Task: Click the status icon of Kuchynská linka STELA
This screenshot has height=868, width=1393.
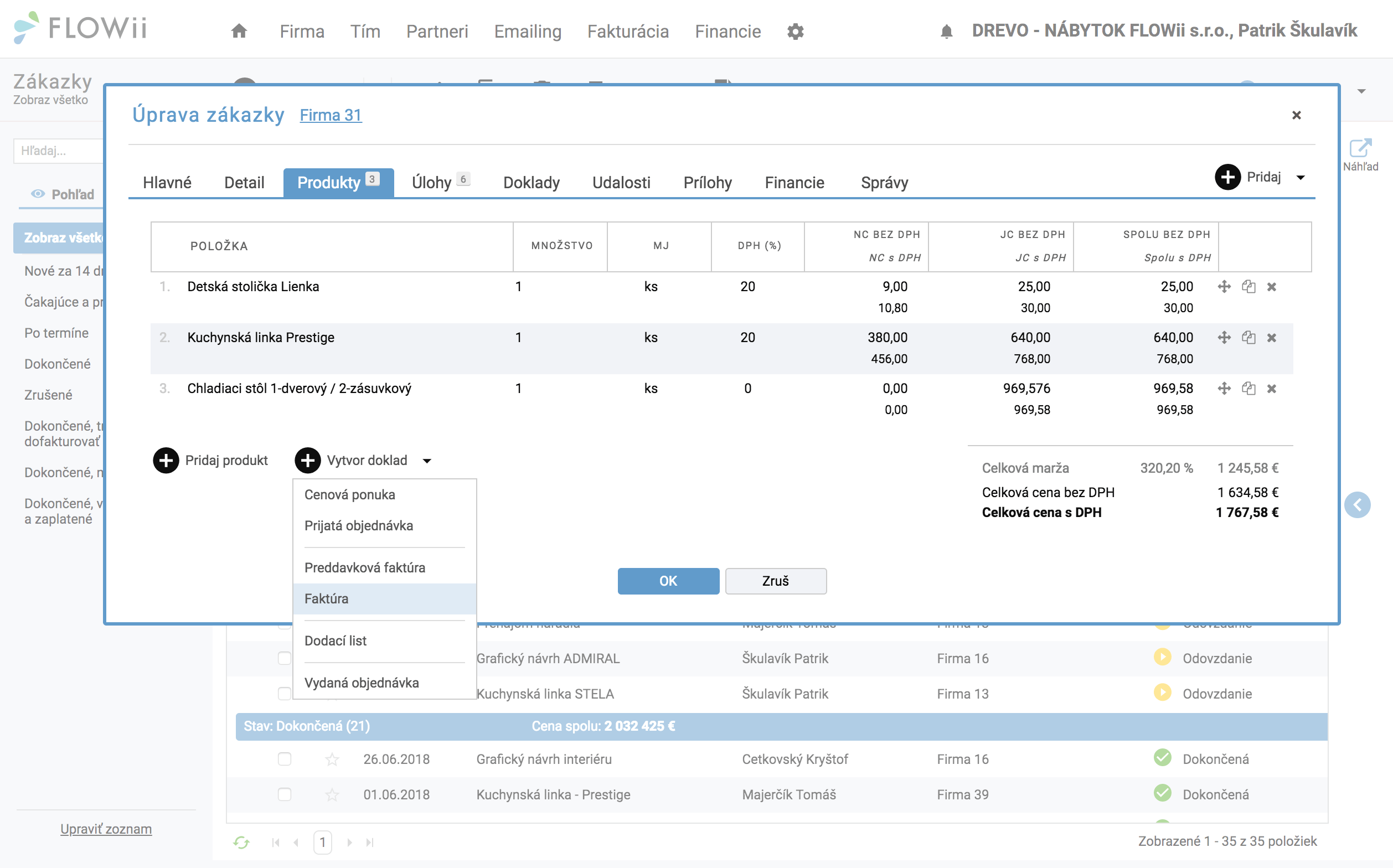Action: (x=1162, y=693)
